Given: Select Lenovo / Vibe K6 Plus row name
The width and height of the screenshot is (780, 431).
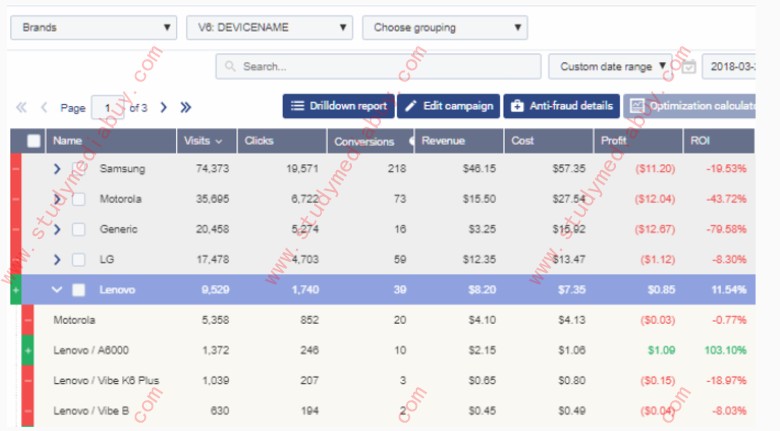Looking at the screenshot, I should point(106,381).
